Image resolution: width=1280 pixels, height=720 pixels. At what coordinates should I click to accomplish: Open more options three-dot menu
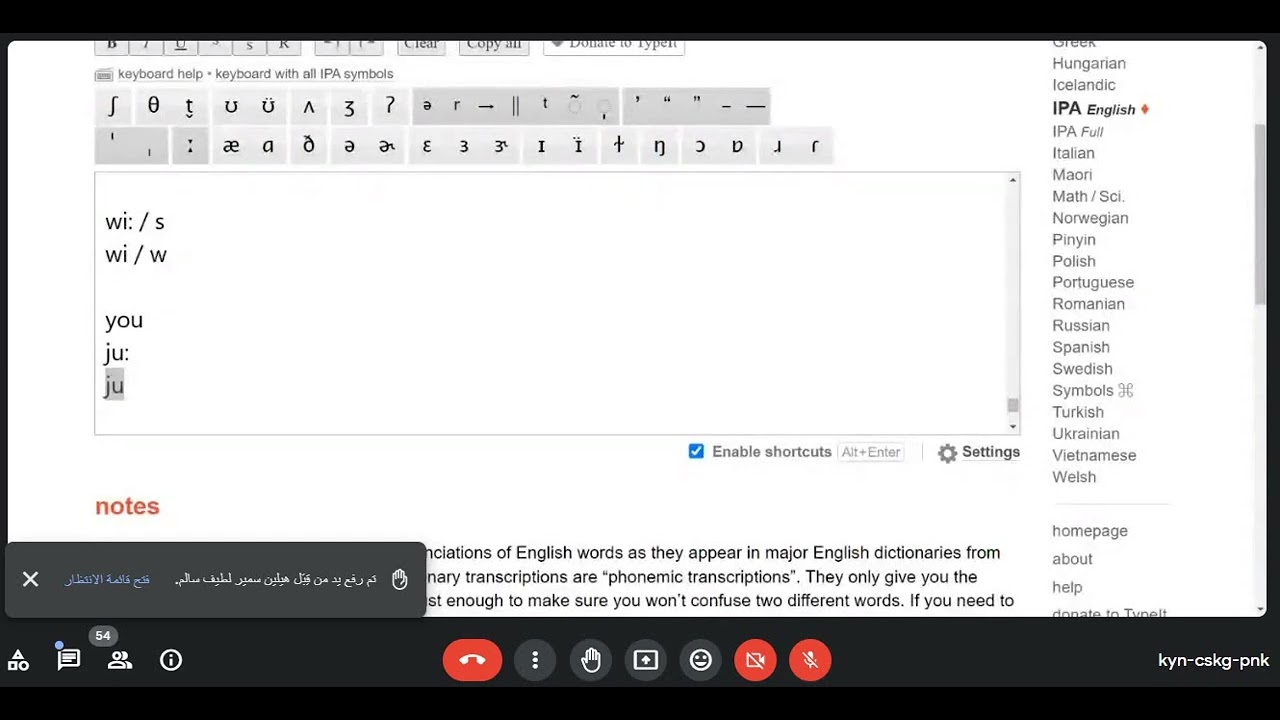(x=535, y=660)
